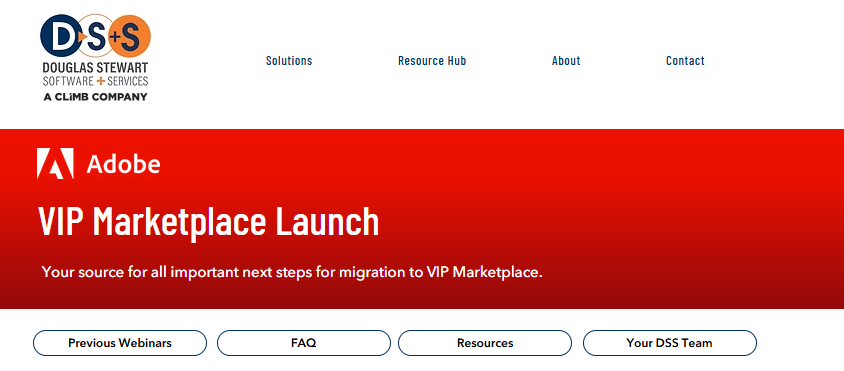Jump to the FAQ section
Viewport: 844px width, 371px height.
point(304,343)
